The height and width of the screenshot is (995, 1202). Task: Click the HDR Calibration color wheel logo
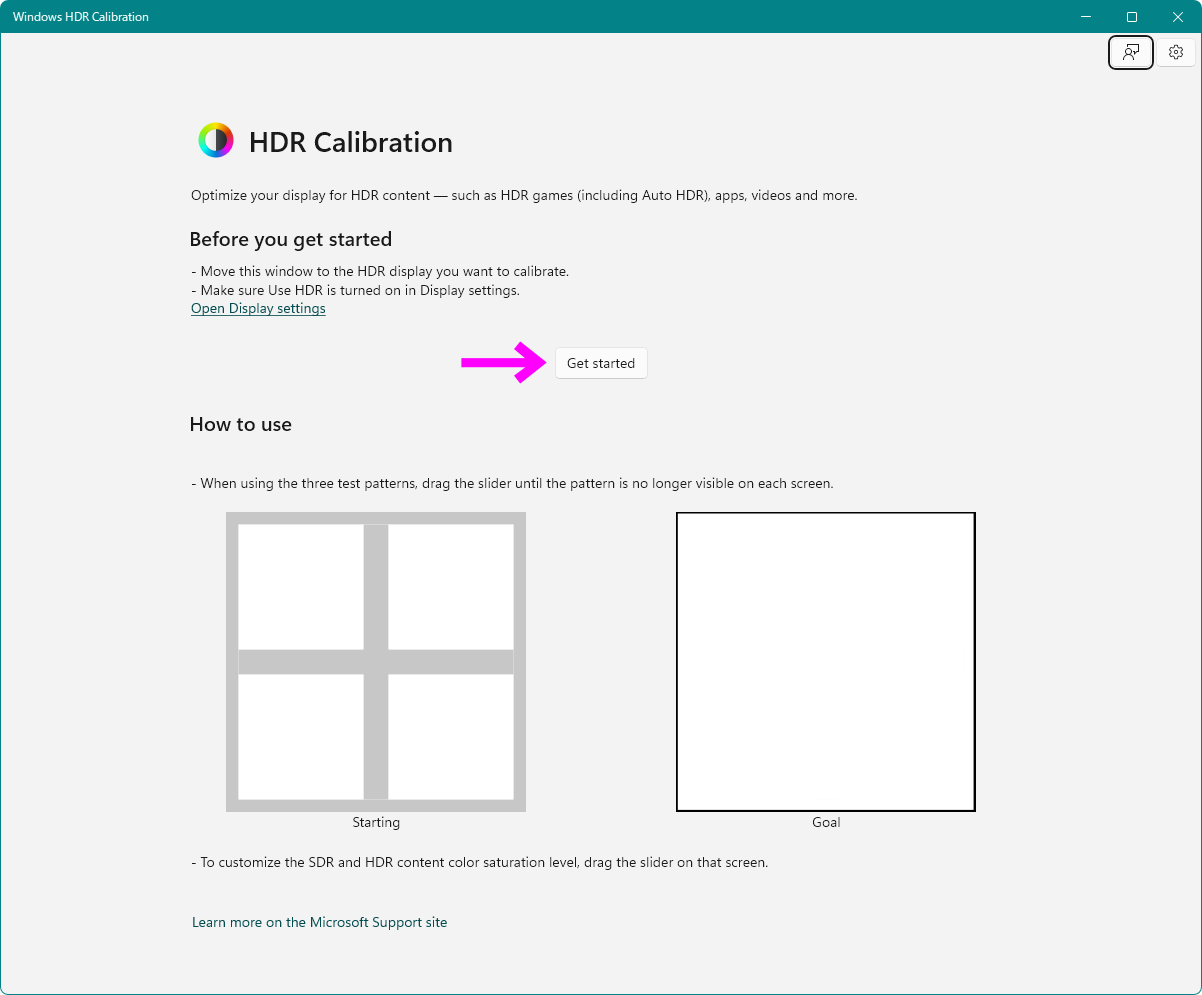pos(216,141)
